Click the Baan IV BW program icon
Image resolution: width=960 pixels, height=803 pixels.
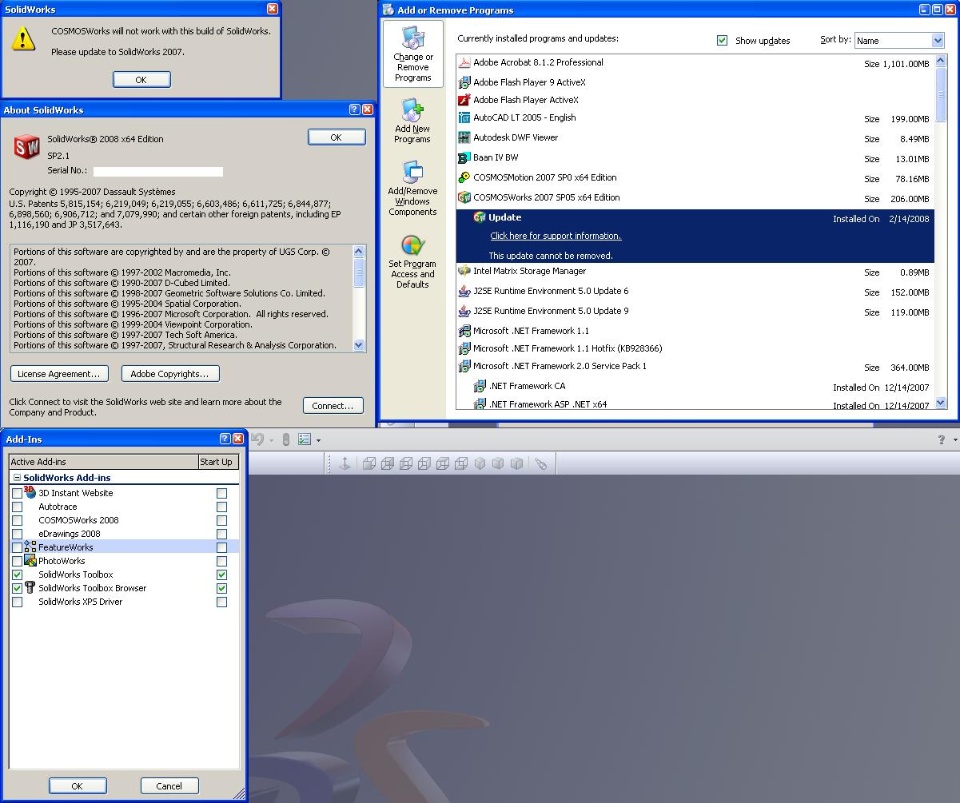click(x=464, y=158)
